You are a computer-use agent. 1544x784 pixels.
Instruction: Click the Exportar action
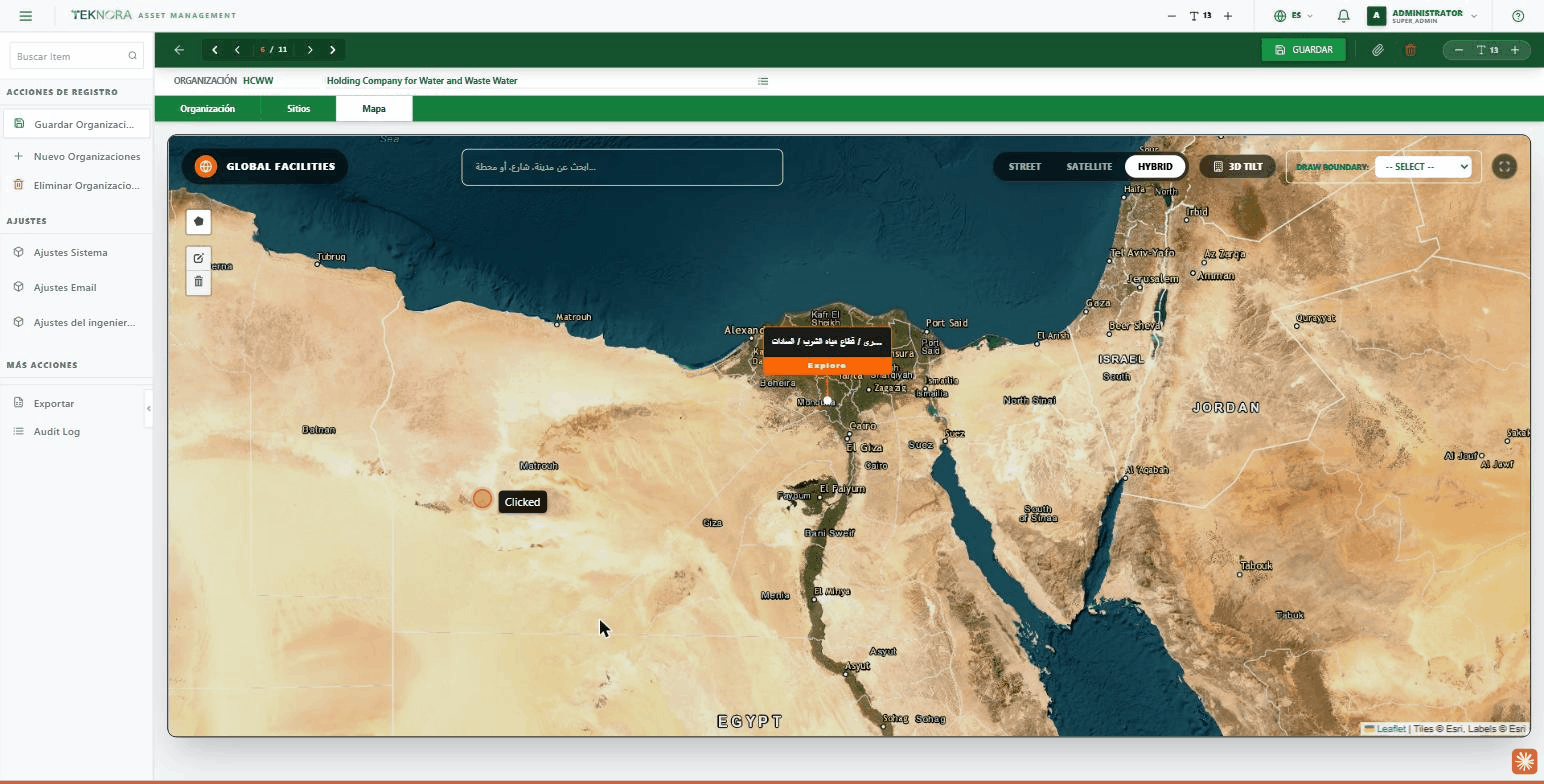[x=54, y=403]
